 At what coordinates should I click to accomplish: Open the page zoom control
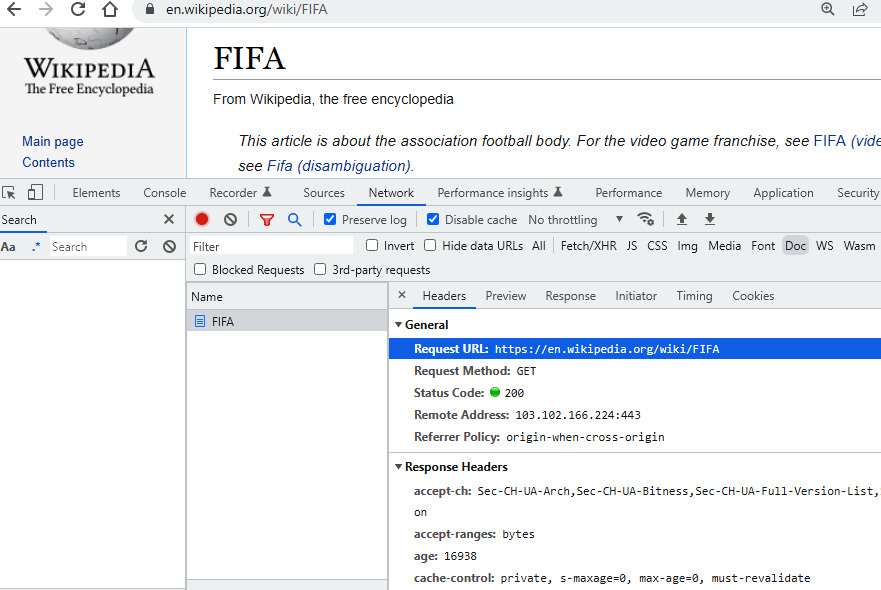[x=828, y=9]
